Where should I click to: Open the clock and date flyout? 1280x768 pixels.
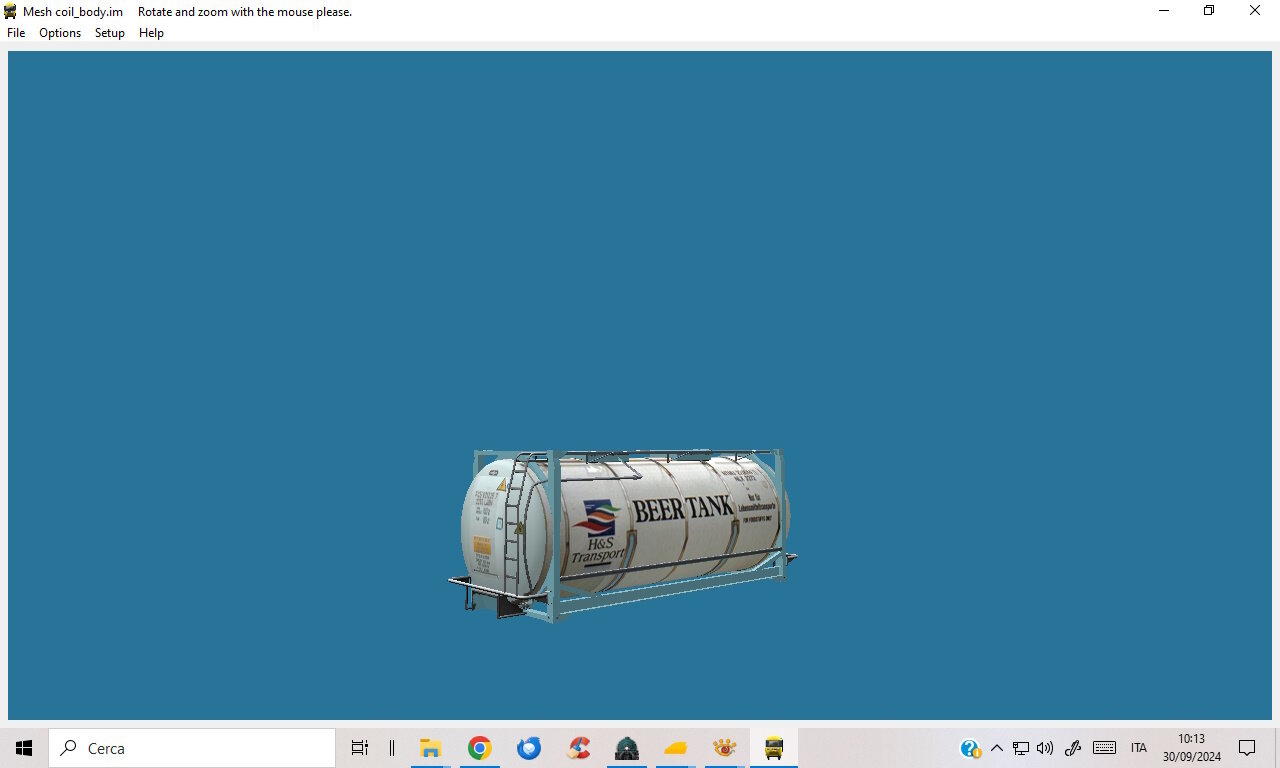[1191, 748]
